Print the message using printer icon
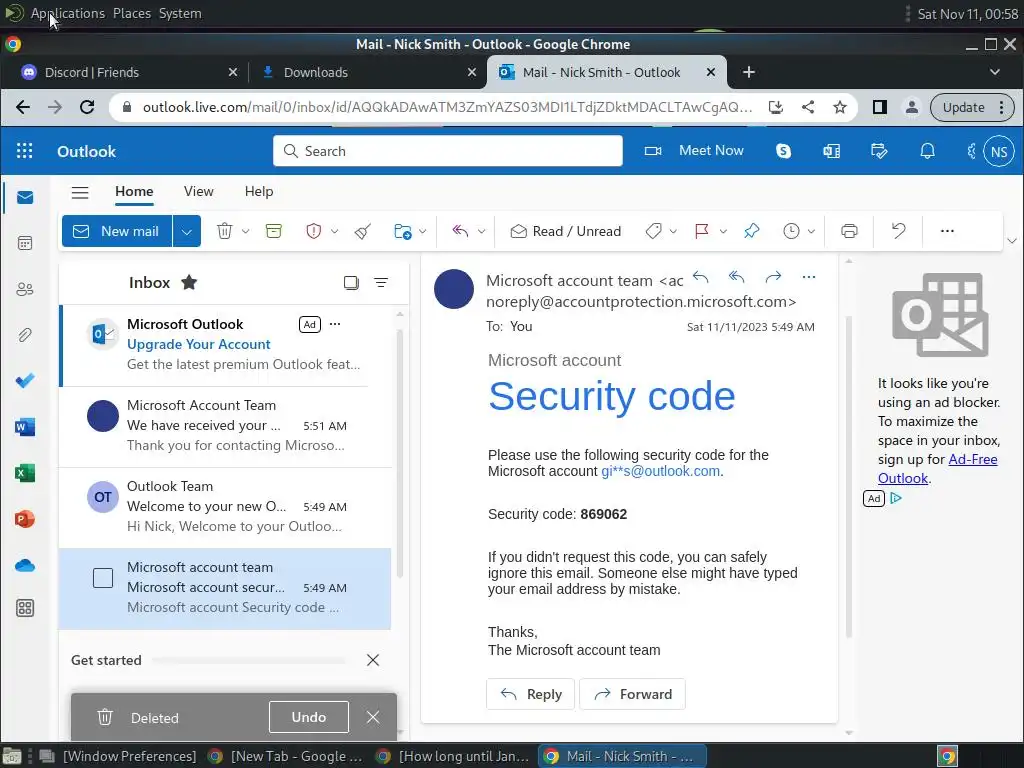Image resolution: width=1024 pixels, height=768 pixels. point(849,231)
